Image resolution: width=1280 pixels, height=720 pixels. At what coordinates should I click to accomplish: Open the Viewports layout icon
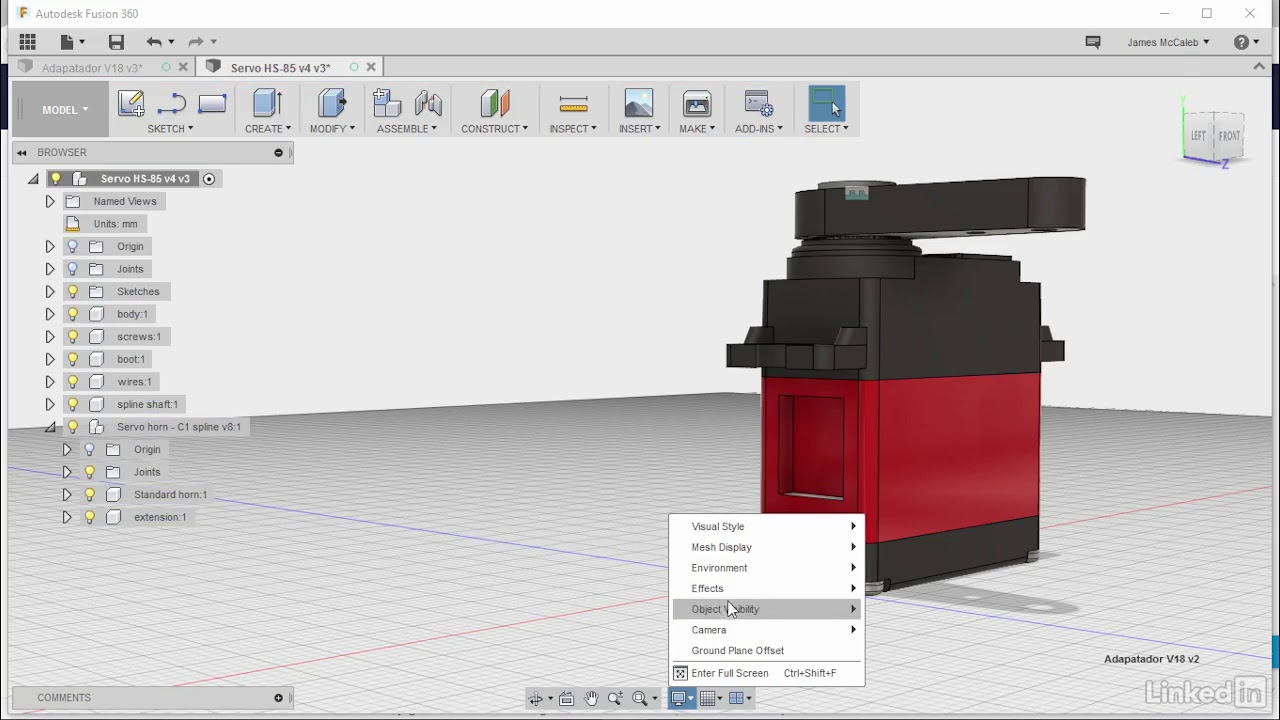coord(736,698)
